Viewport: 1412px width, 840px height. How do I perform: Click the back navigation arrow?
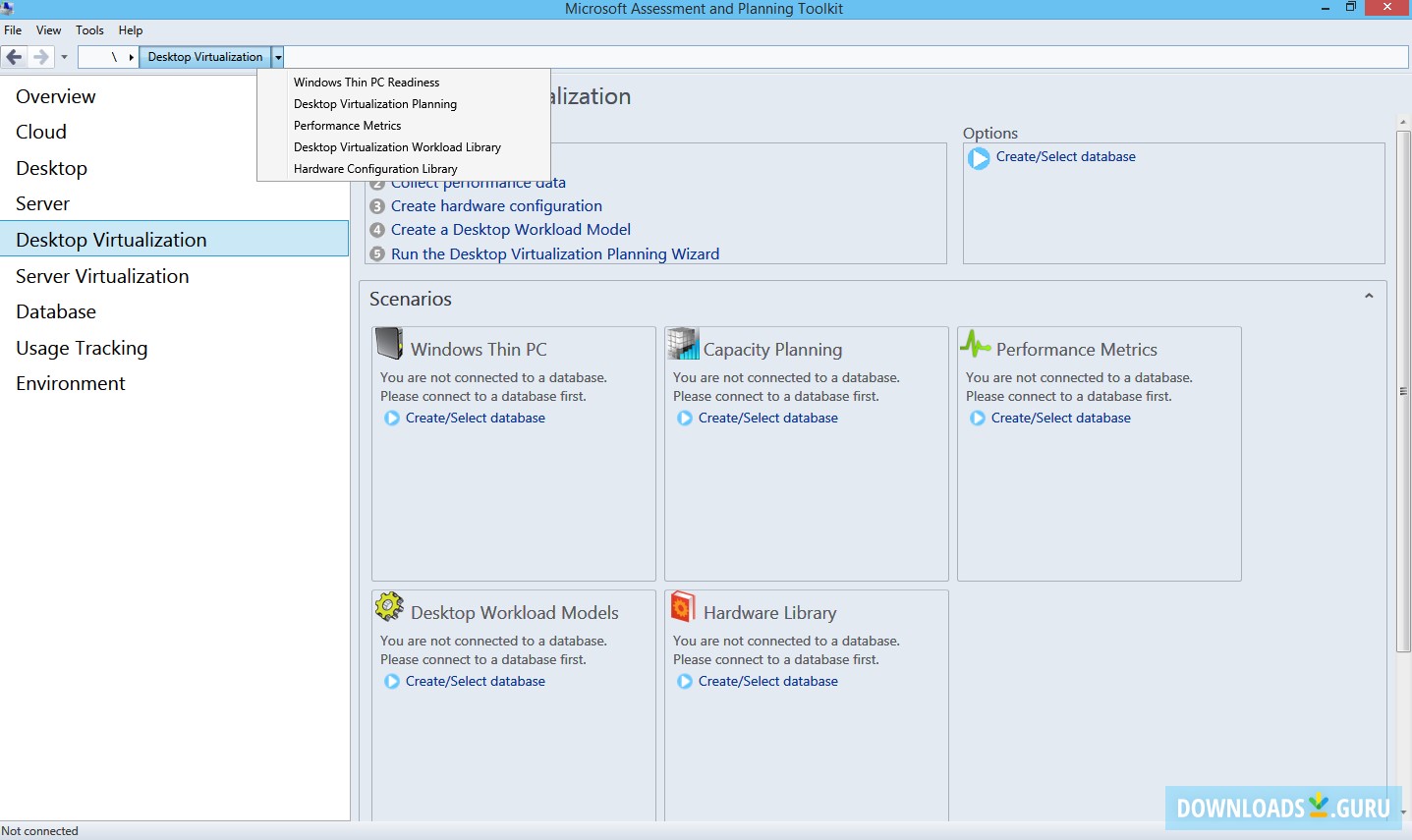(x=14, y=57)
